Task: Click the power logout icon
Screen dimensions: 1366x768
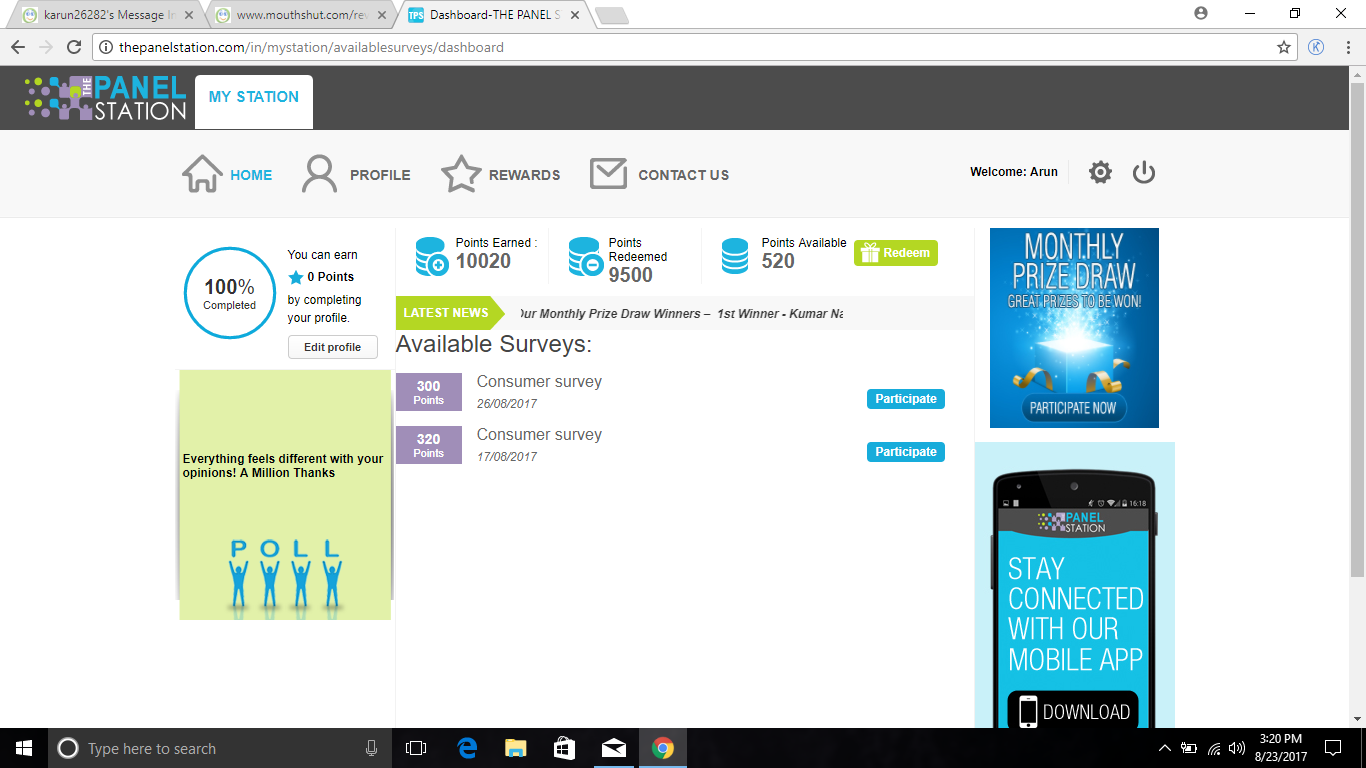Action: 1144,173
